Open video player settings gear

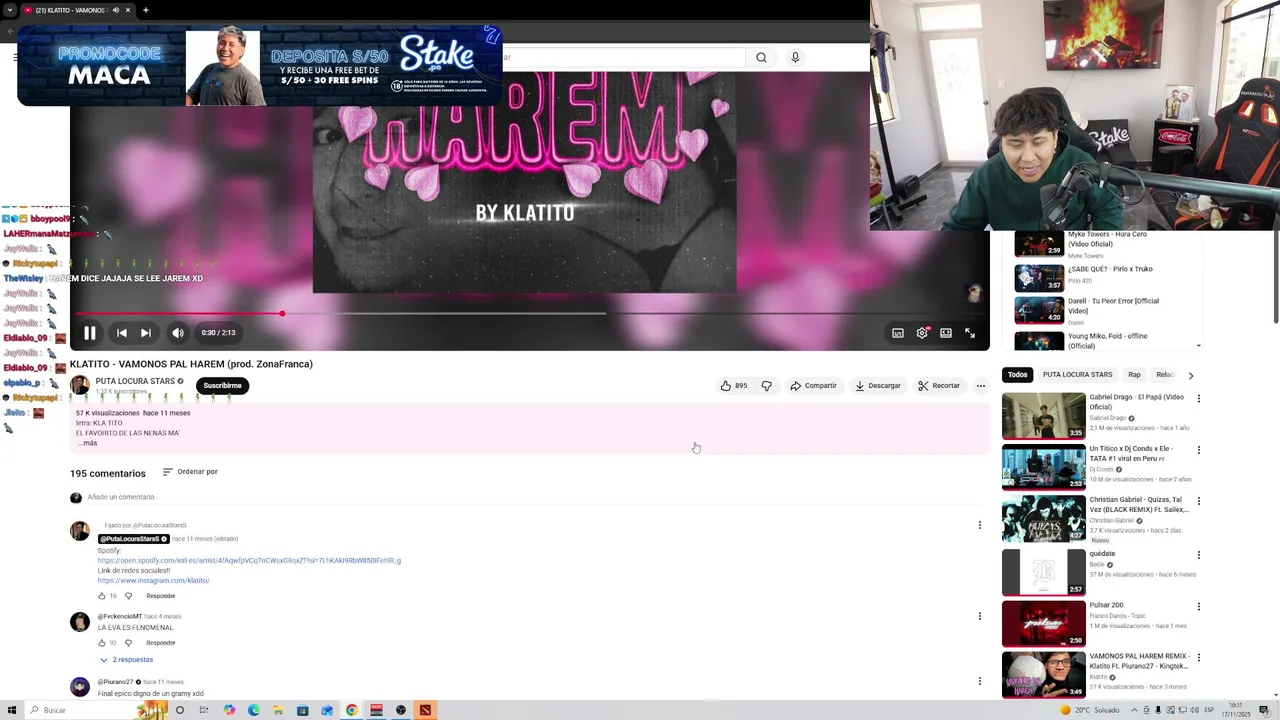point(922,333)
